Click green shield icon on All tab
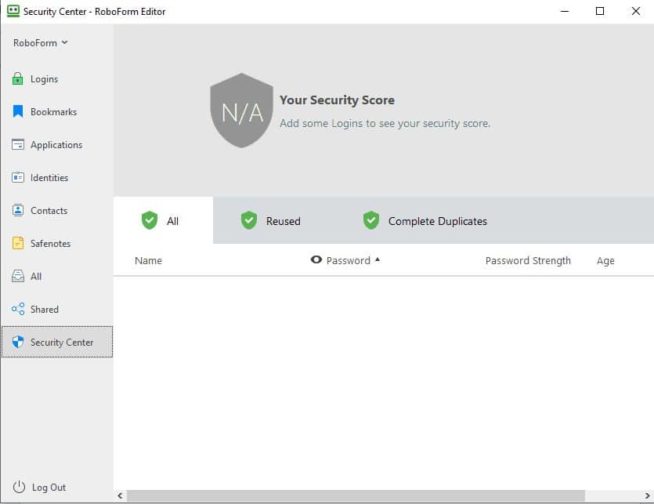Viewport: 654px width, 504px height. (149, 220)
